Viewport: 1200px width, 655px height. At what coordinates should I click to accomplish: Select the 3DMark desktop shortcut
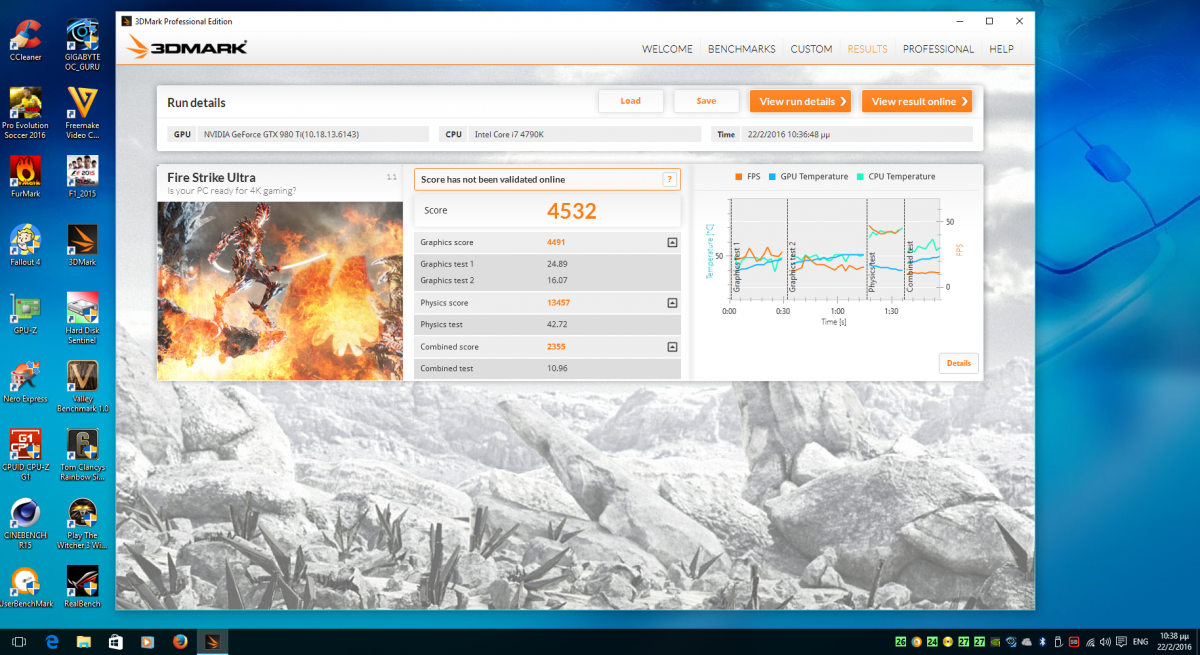82,245
